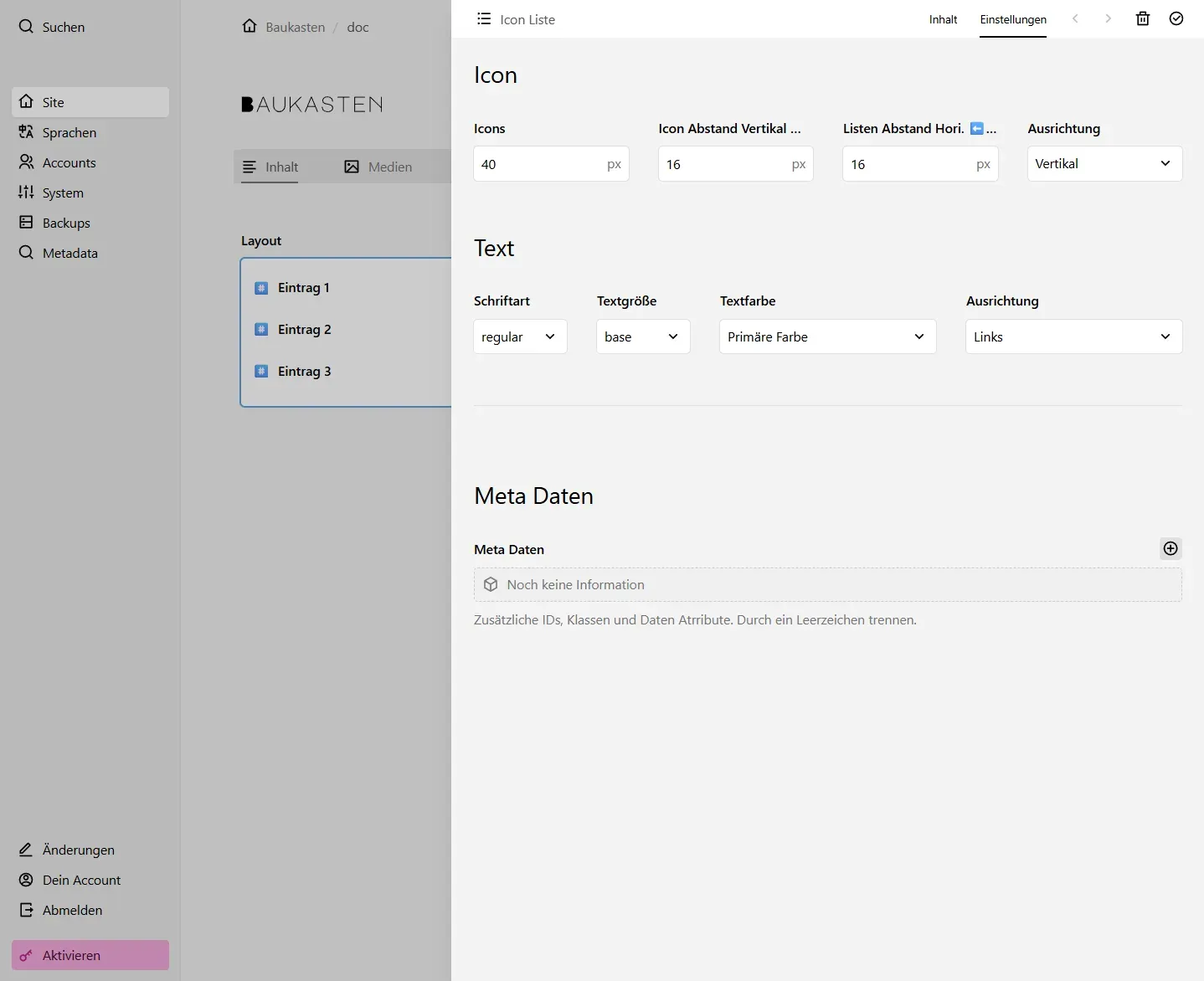The width and height of the screenshot is (1204, 981).
Task: Switch to the Medien tab
Action: pyautogui.click(x=389, y=167)
